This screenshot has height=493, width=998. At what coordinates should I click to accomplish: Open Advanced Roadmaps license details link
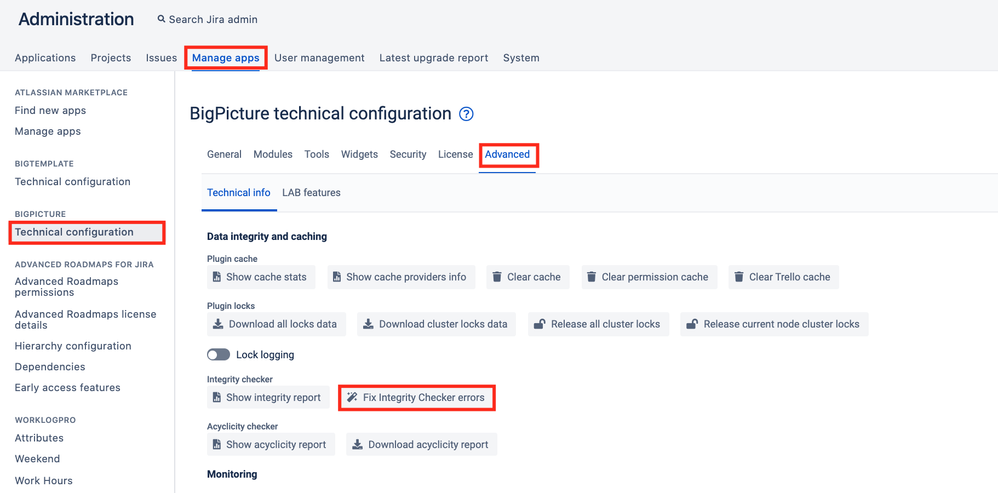[85, 320]
